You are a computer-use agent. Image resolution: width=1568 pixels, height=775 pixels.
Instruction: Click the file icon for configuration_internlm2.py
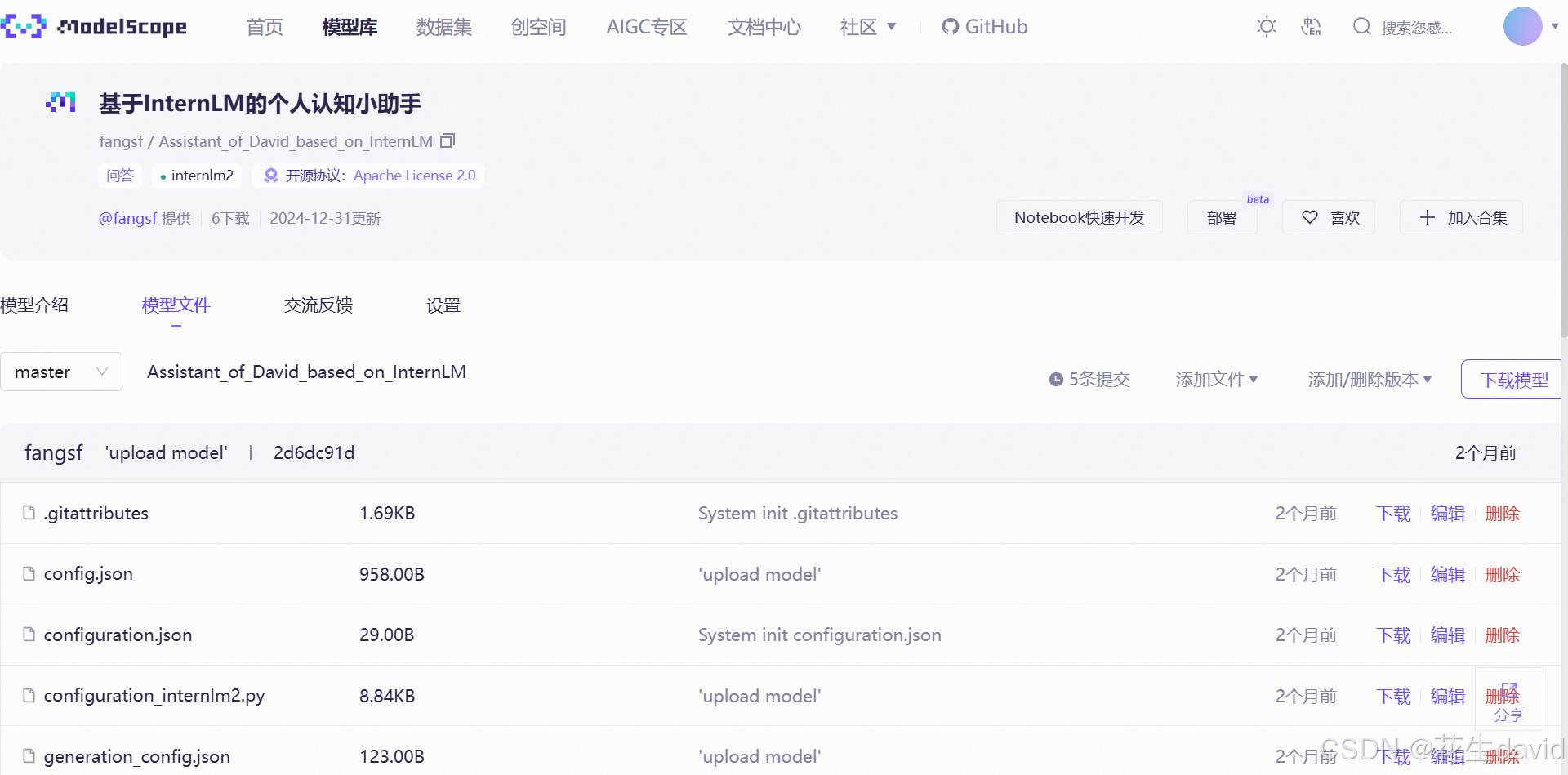pos(29,695)
